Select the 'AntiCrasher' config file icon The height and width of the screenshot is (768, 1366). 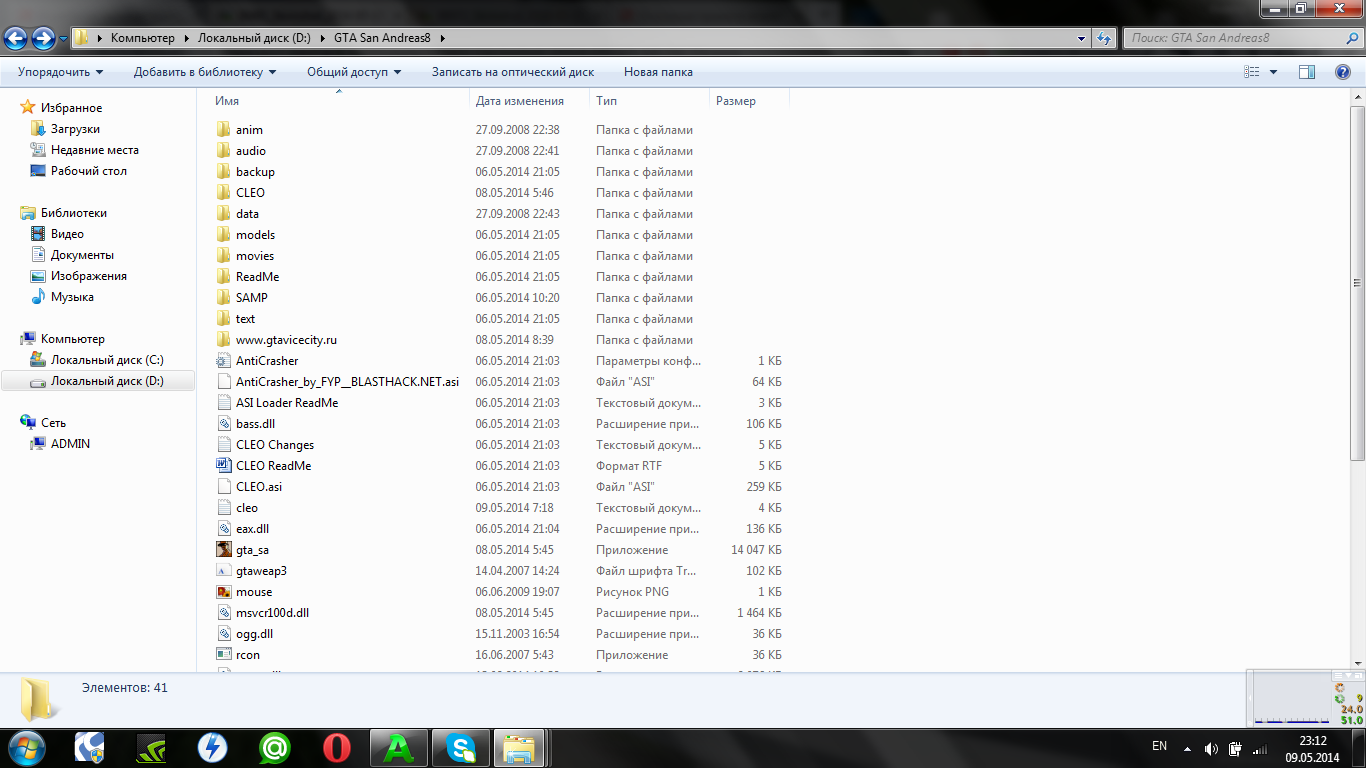tap(224, 361)
